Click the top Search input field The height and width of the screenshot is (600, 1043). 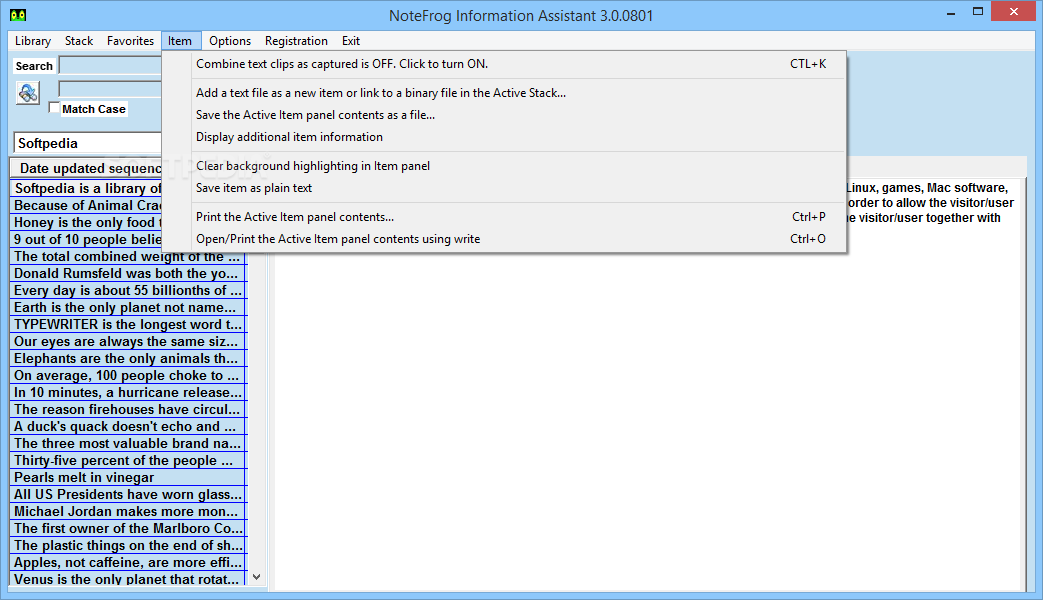110,65
